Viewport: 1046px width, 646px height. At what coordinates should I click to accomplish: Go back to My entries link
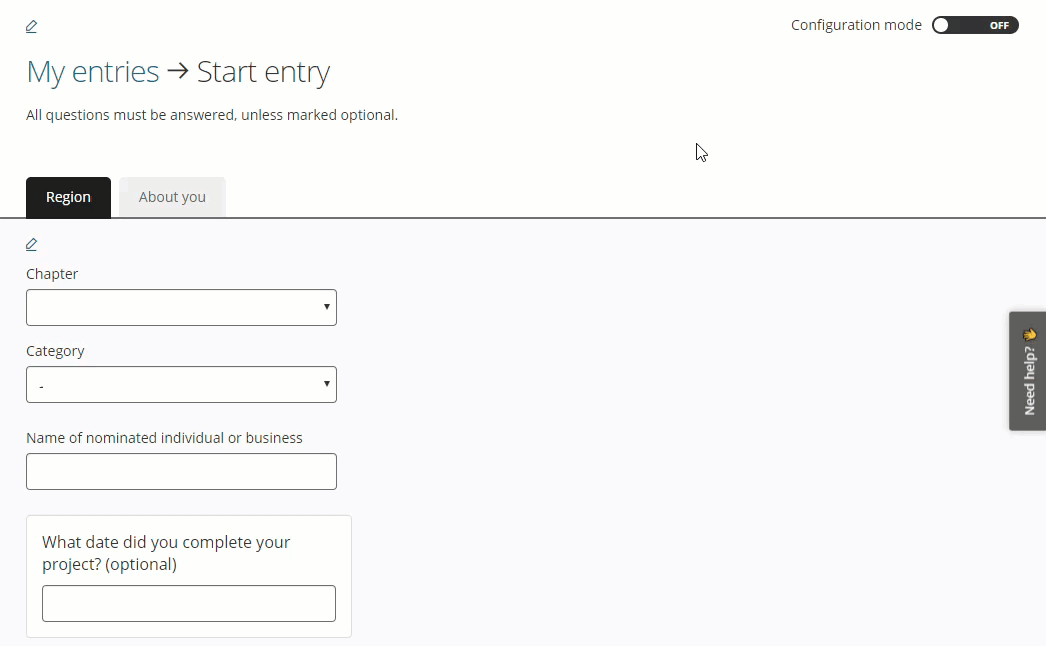92,72
